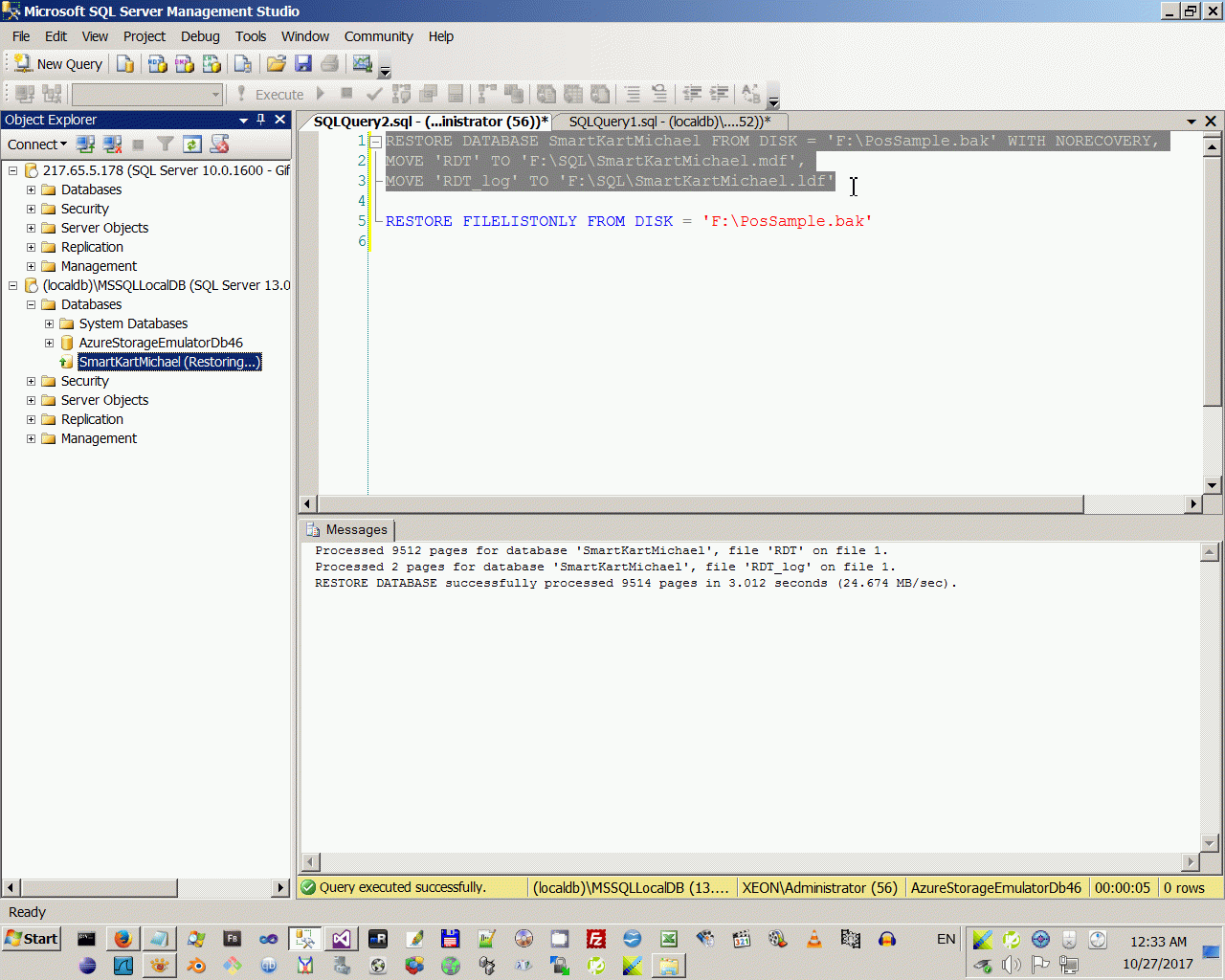
Task: Open the Object Explorer window position dropdown
Action: pyautogui.click(x=244, y=120)
